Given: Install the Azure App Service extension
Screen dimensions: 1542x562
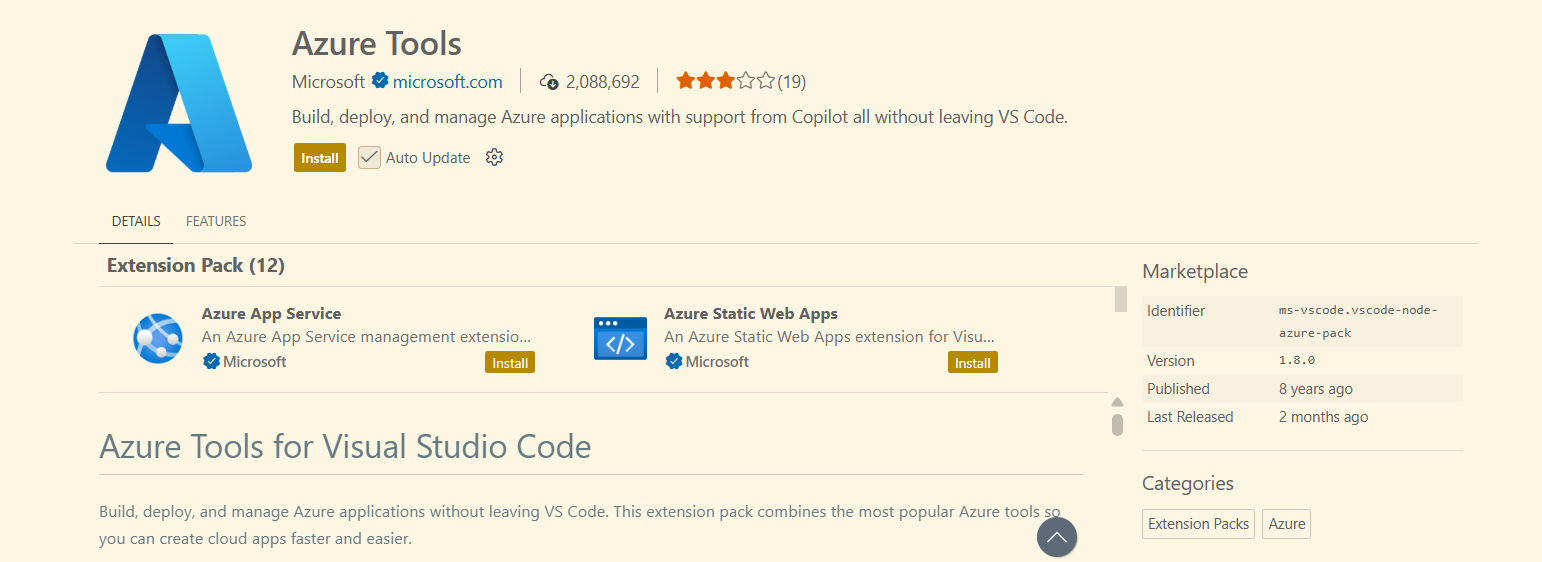Looking at the screenshot, I should [510, 363].
